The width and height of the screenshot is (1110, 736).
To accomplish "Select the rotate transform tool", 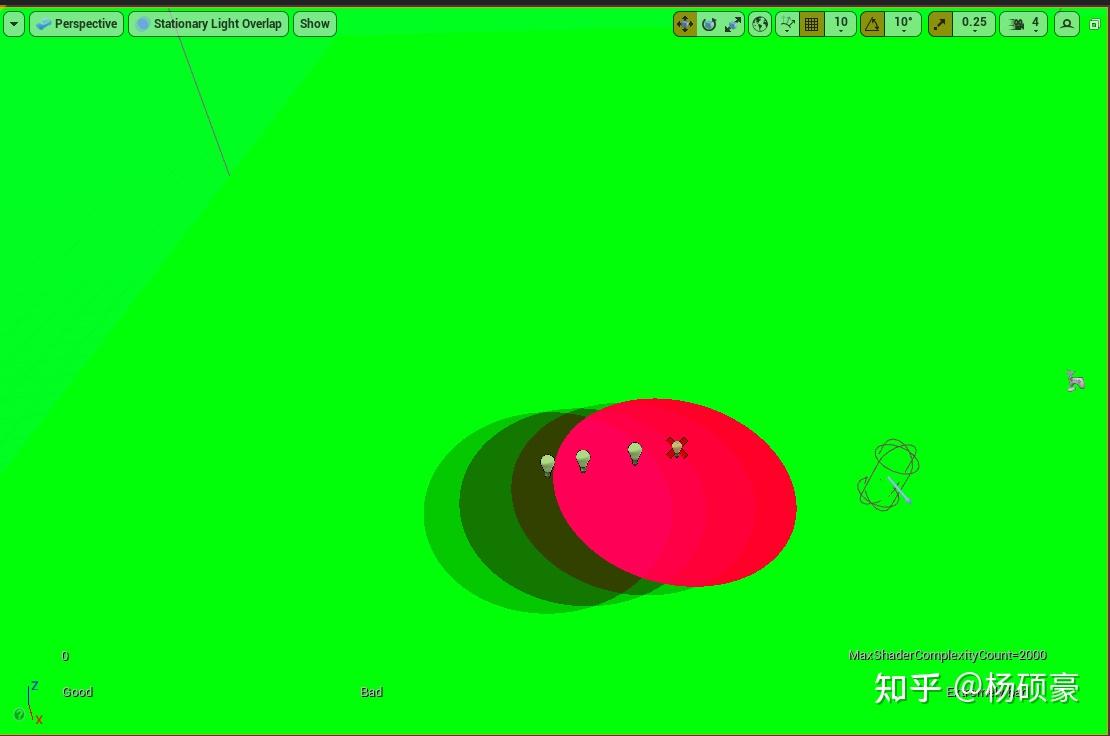I will tap(709, 24).
